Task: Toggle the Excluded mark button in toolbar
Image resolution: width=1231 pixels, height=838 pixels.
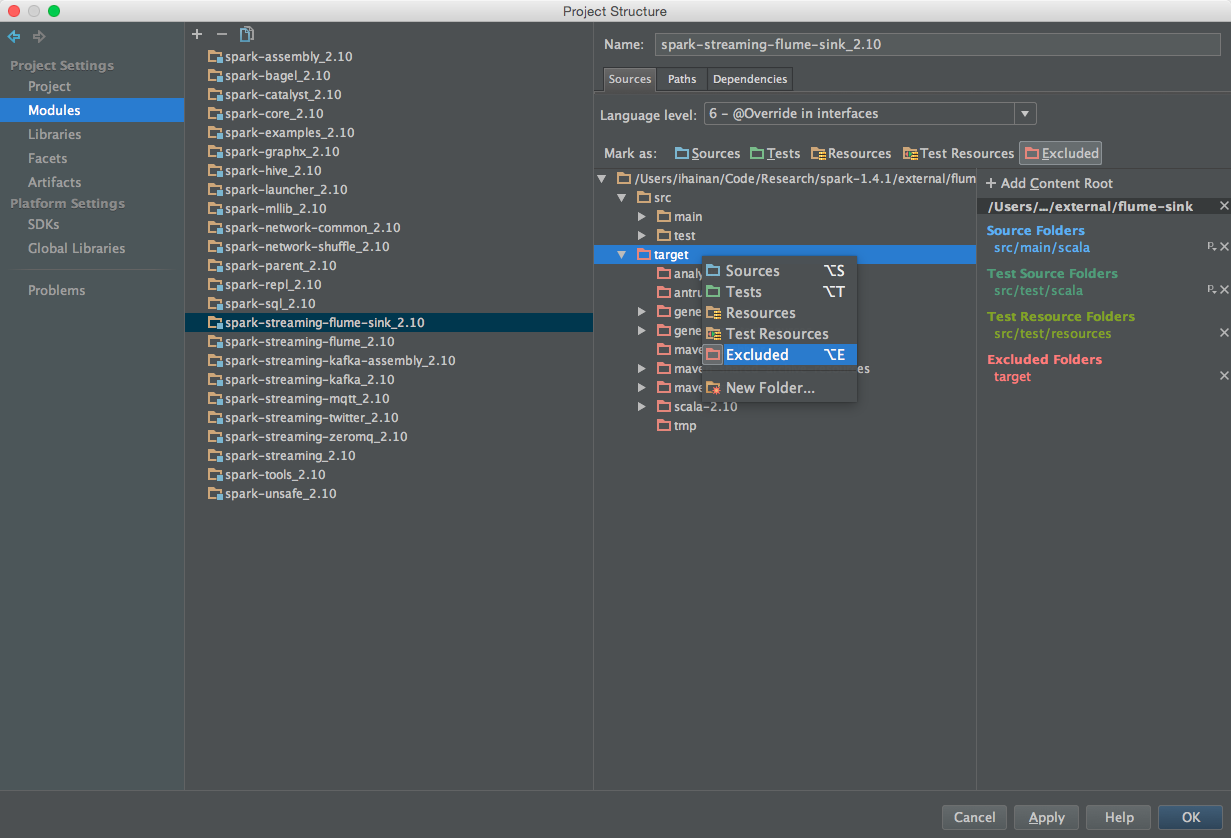Action: [x=1060, y=153]
